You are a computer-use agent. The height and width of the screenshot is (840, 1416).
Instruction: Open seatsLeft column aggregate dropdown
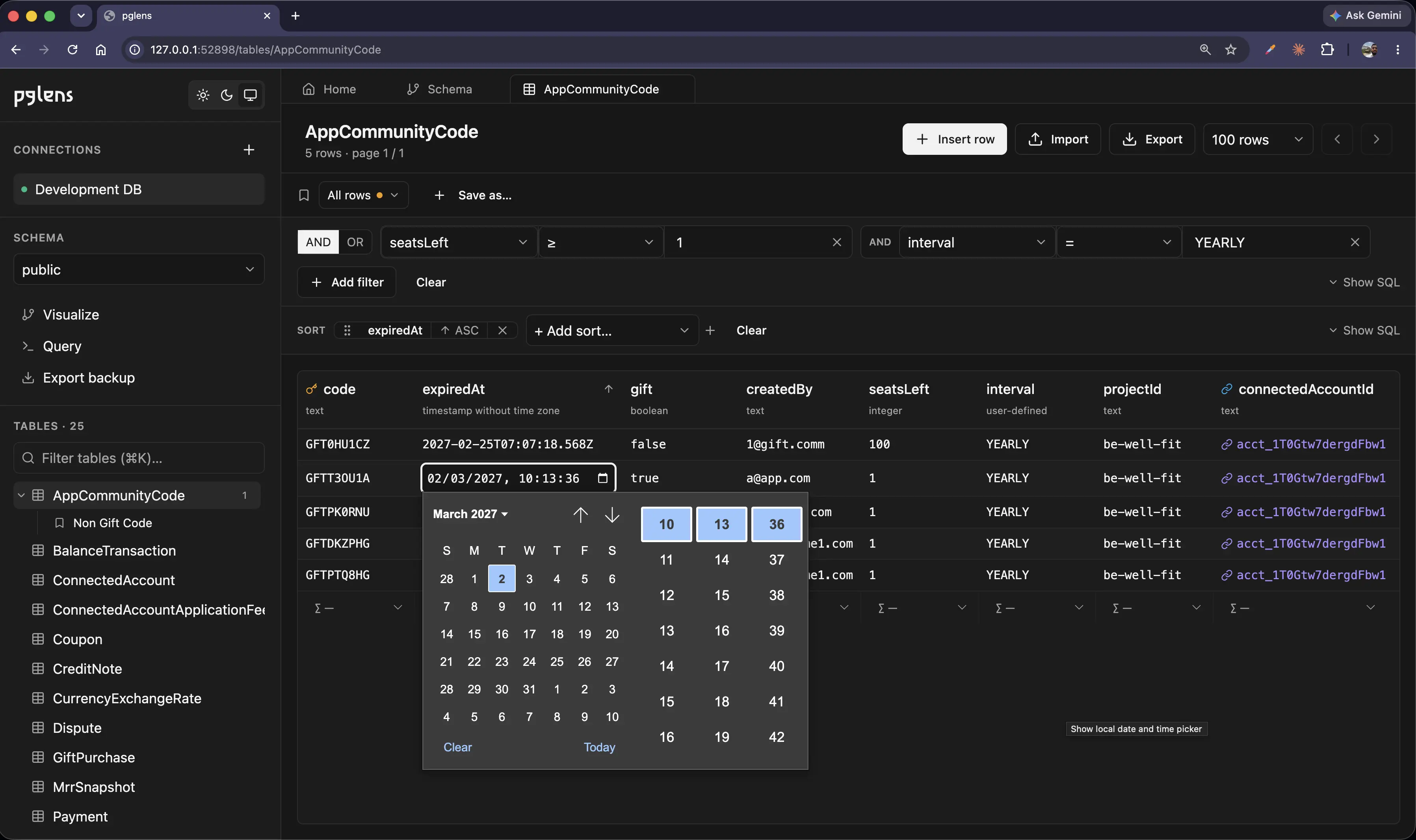pos(921,608)
